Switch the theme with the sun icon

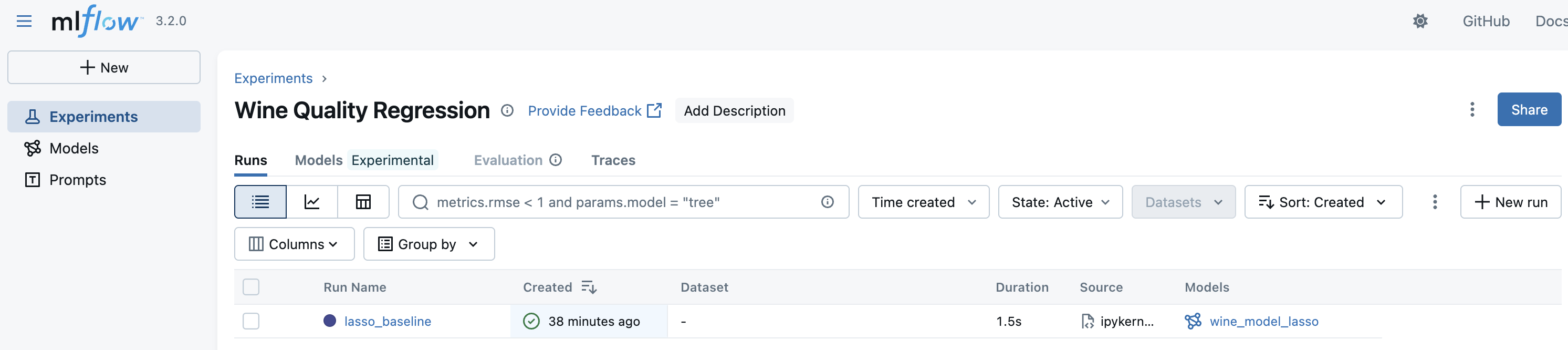click(x=1419, y=22)
